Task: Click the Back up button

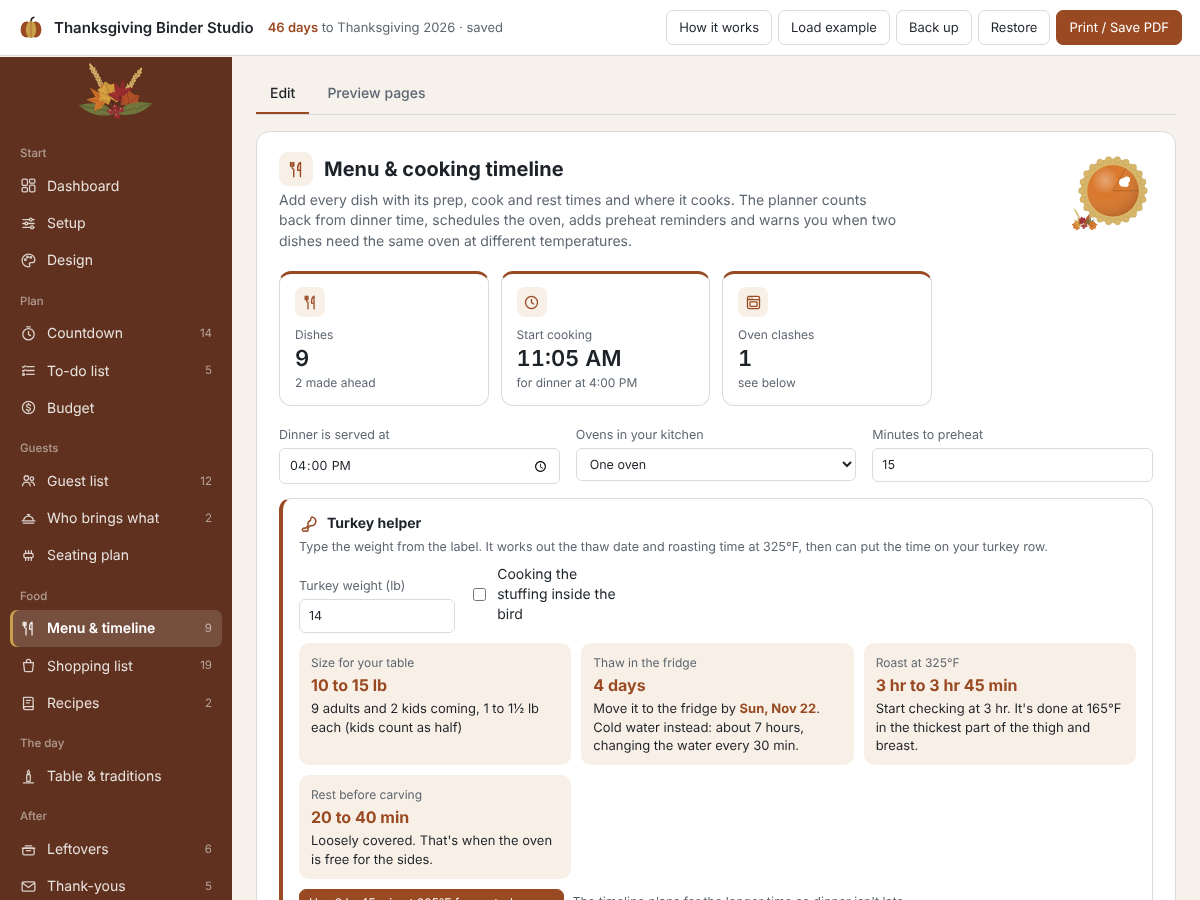Action: coord(934,28)
